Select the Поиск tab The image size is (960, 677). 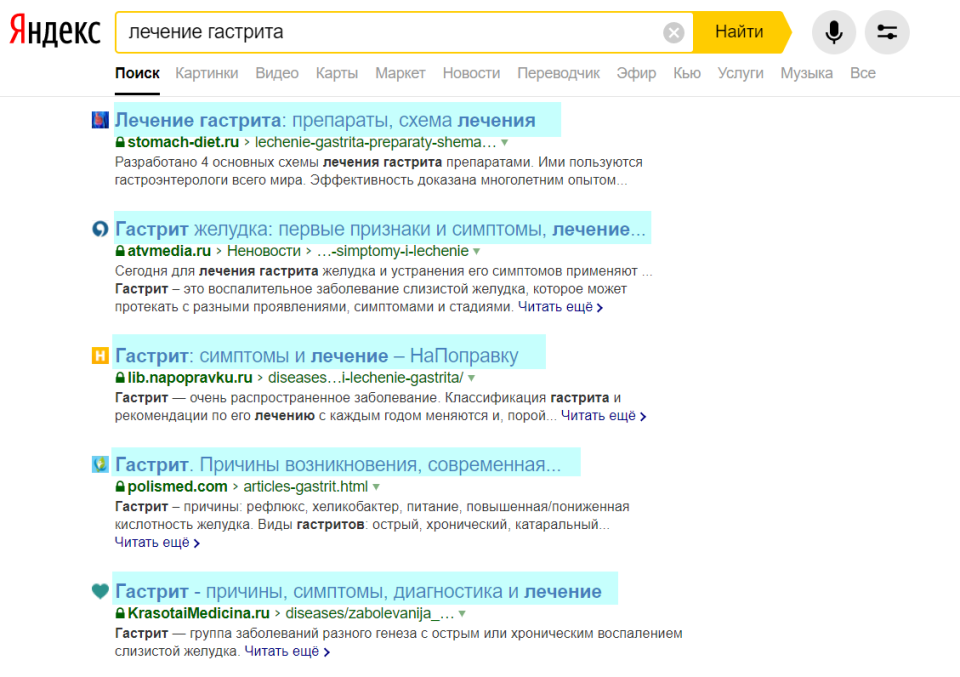137,73
